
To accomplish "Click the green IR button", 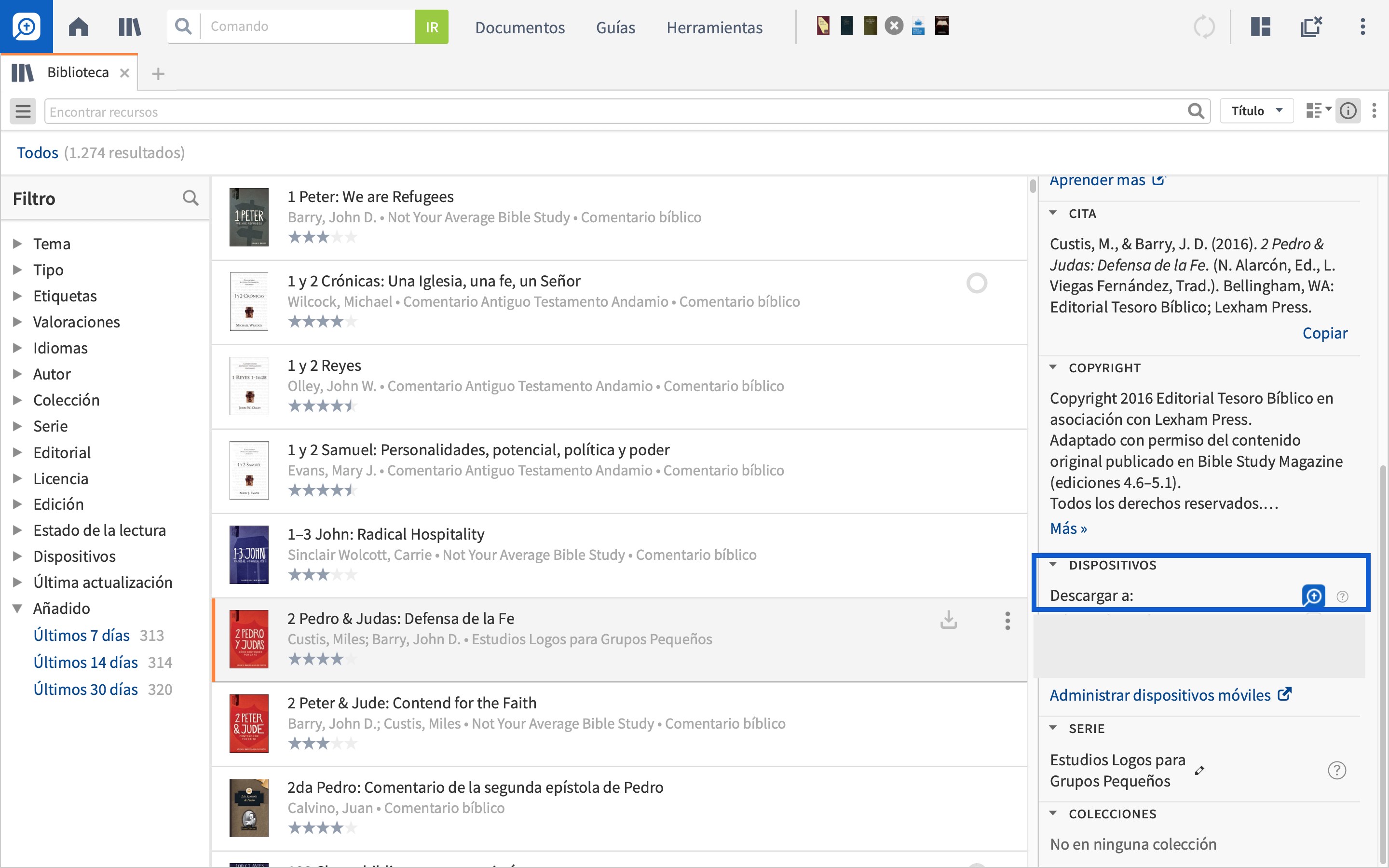I will click(432, 27).
